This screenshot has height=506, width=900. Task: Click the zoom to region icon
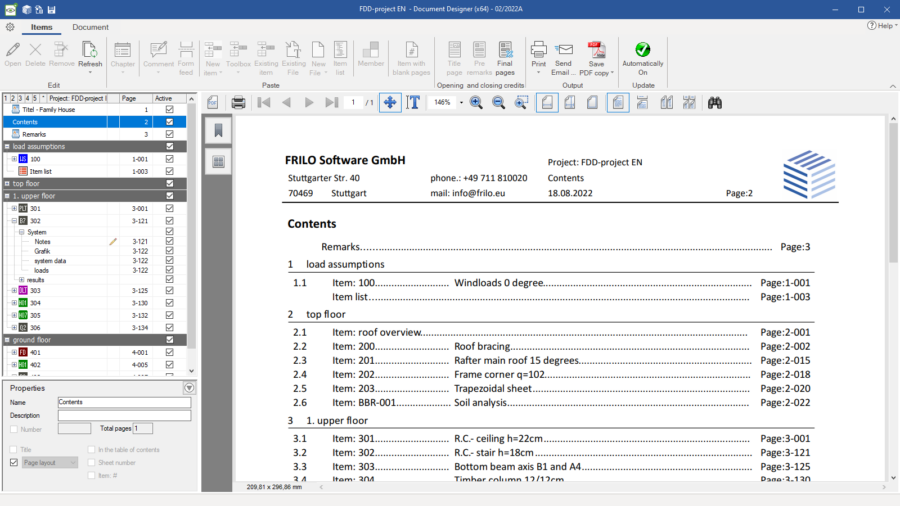pos(521,103)
